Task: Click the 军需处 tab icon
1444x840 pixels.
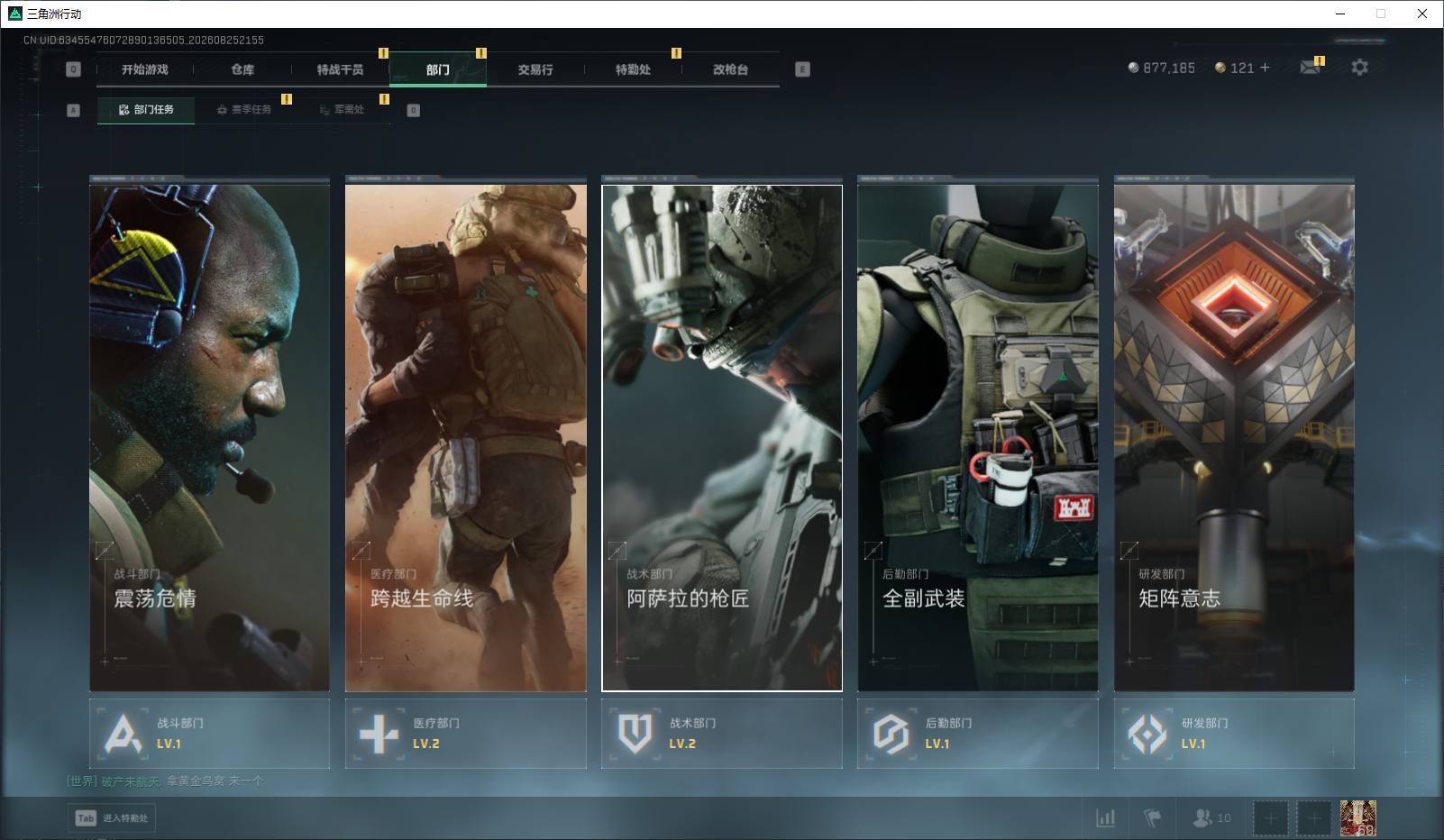Action: click(324, 110)
